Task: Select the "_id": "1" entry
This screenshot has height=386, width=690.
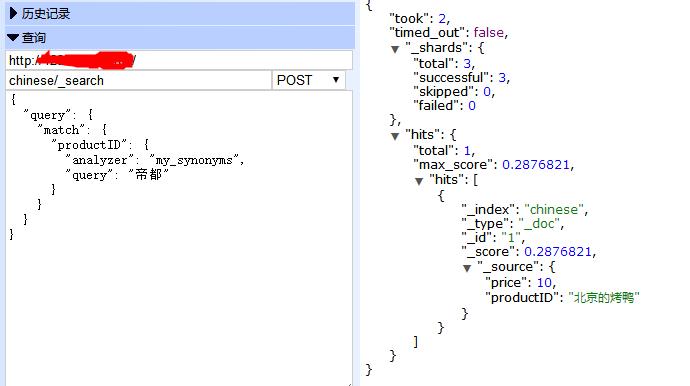Action: coord(493,238)
